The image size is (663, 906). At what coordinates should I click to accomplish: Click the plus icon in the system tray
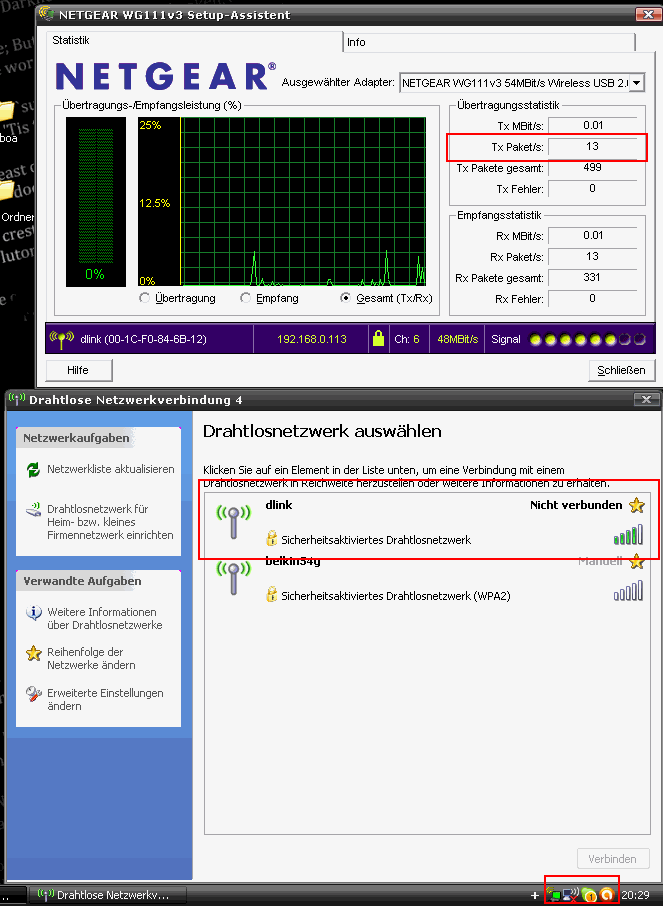pos(535,896)
